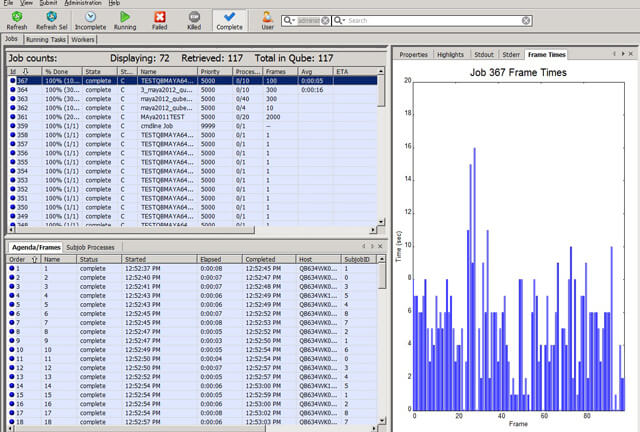Select job 363 row
The image size is (640, 432).
pyautogui.click(x=192, y=99)
